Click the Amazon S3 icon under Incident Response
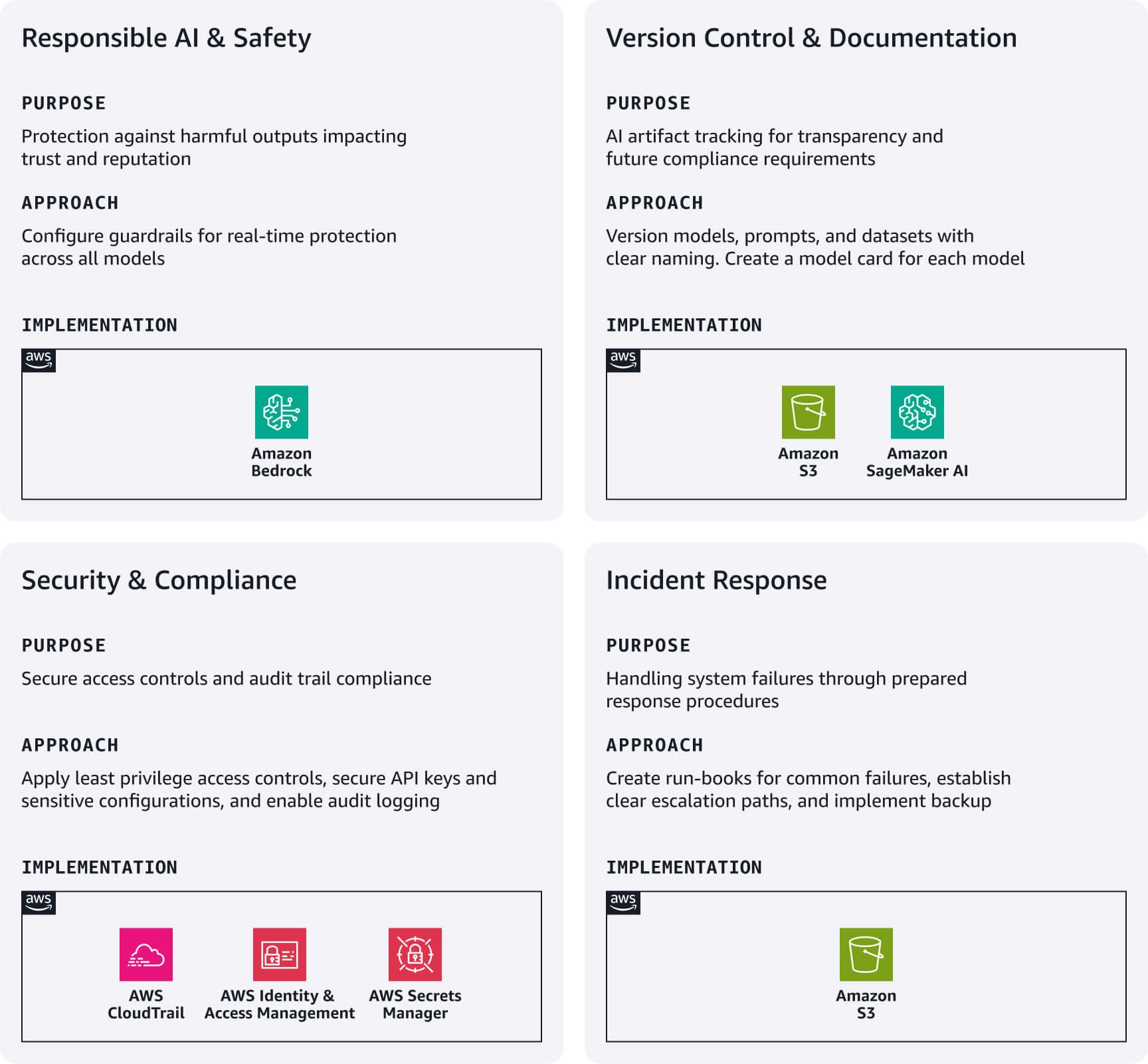1148x1064 pixels. [866, 954]
